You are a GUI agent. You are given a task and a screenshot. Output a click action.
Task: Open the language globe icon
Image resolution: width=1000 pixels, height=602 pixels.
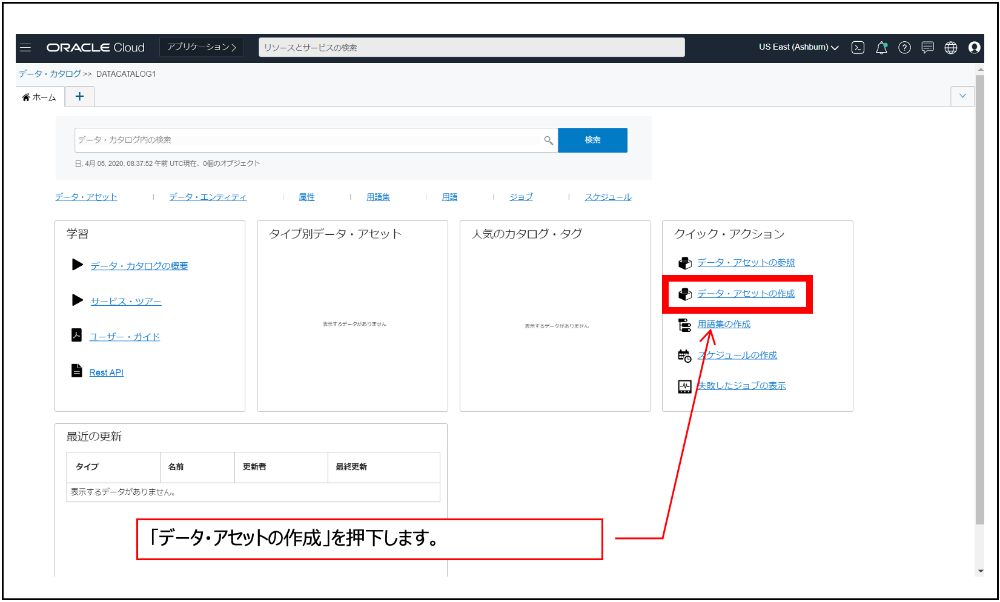951,48
